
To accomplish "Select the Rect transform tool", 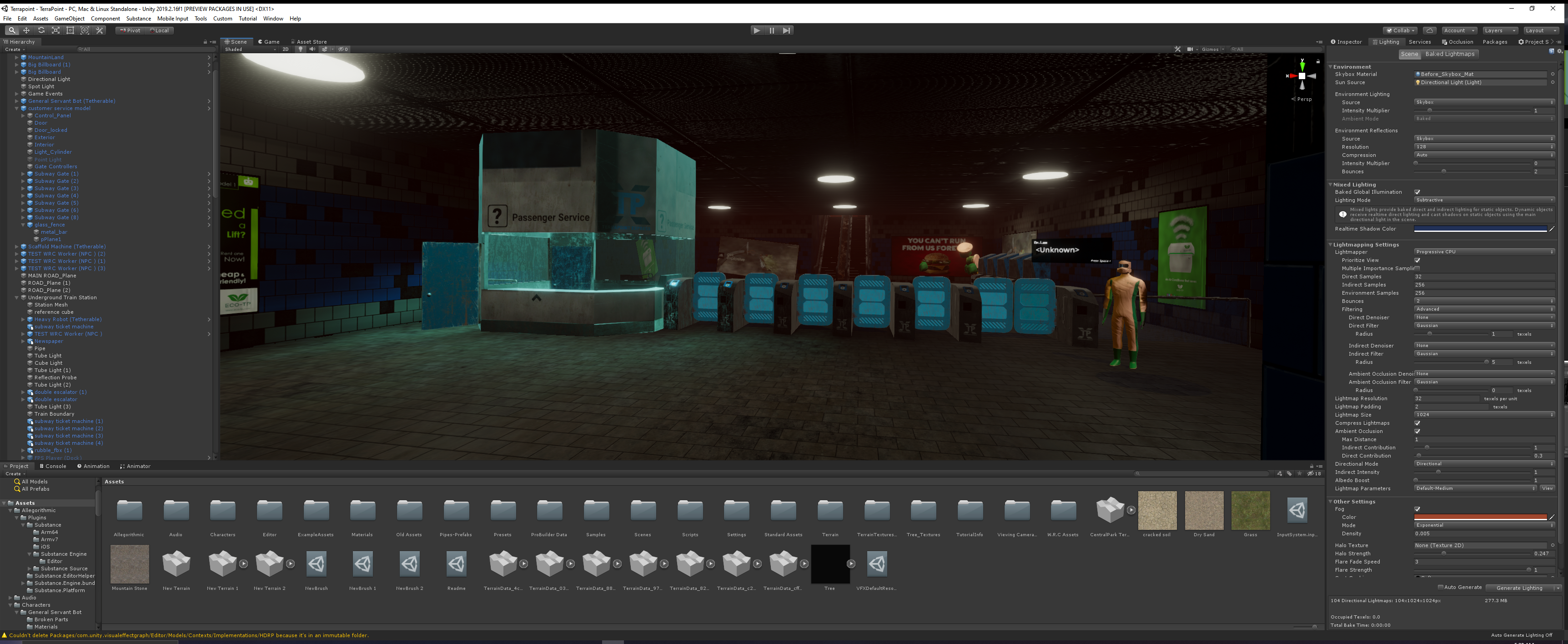I will 70,30.
